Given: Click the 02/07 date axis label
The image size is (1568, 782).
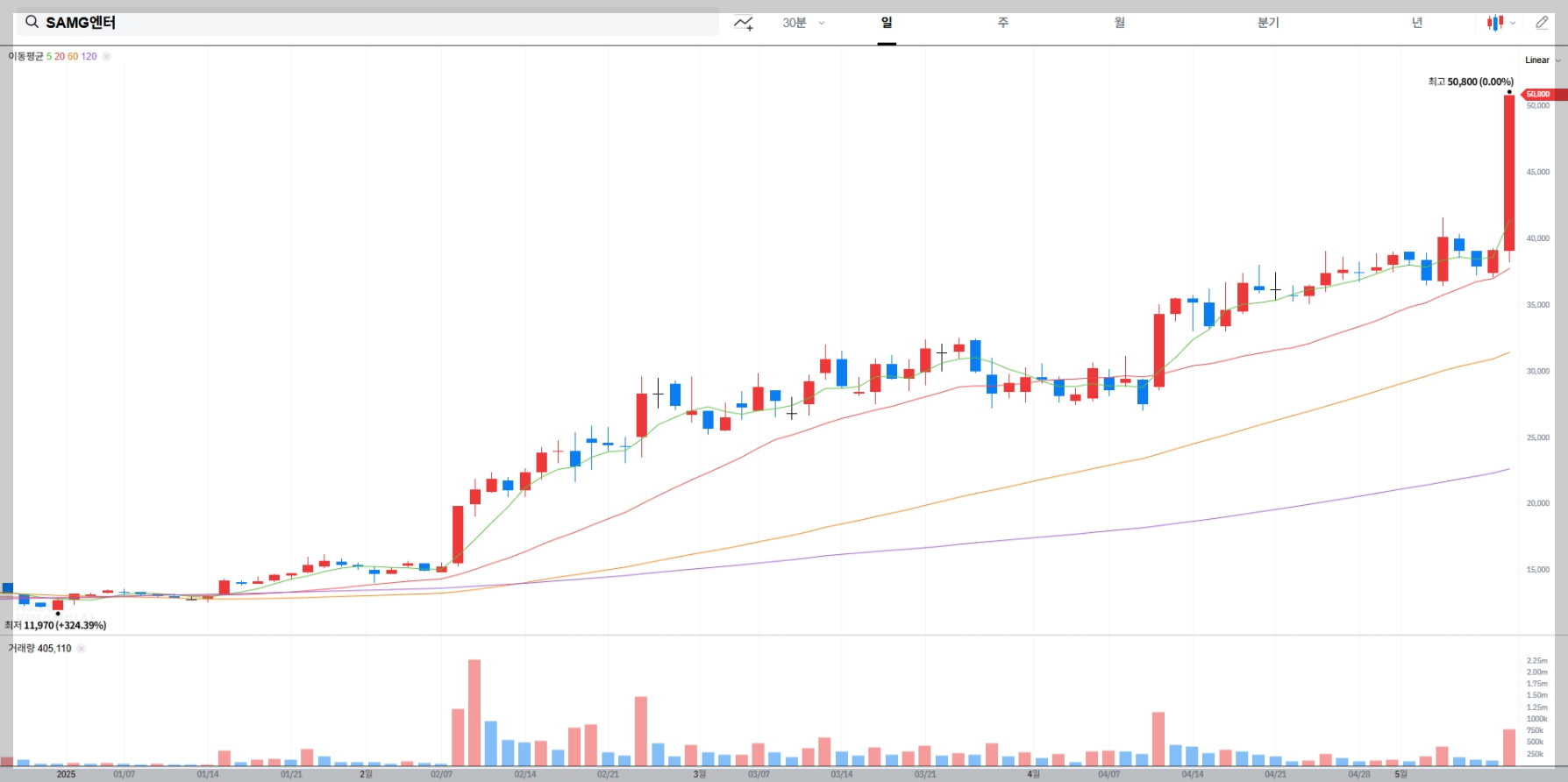Looking at the screenshot, I should 442,774.
